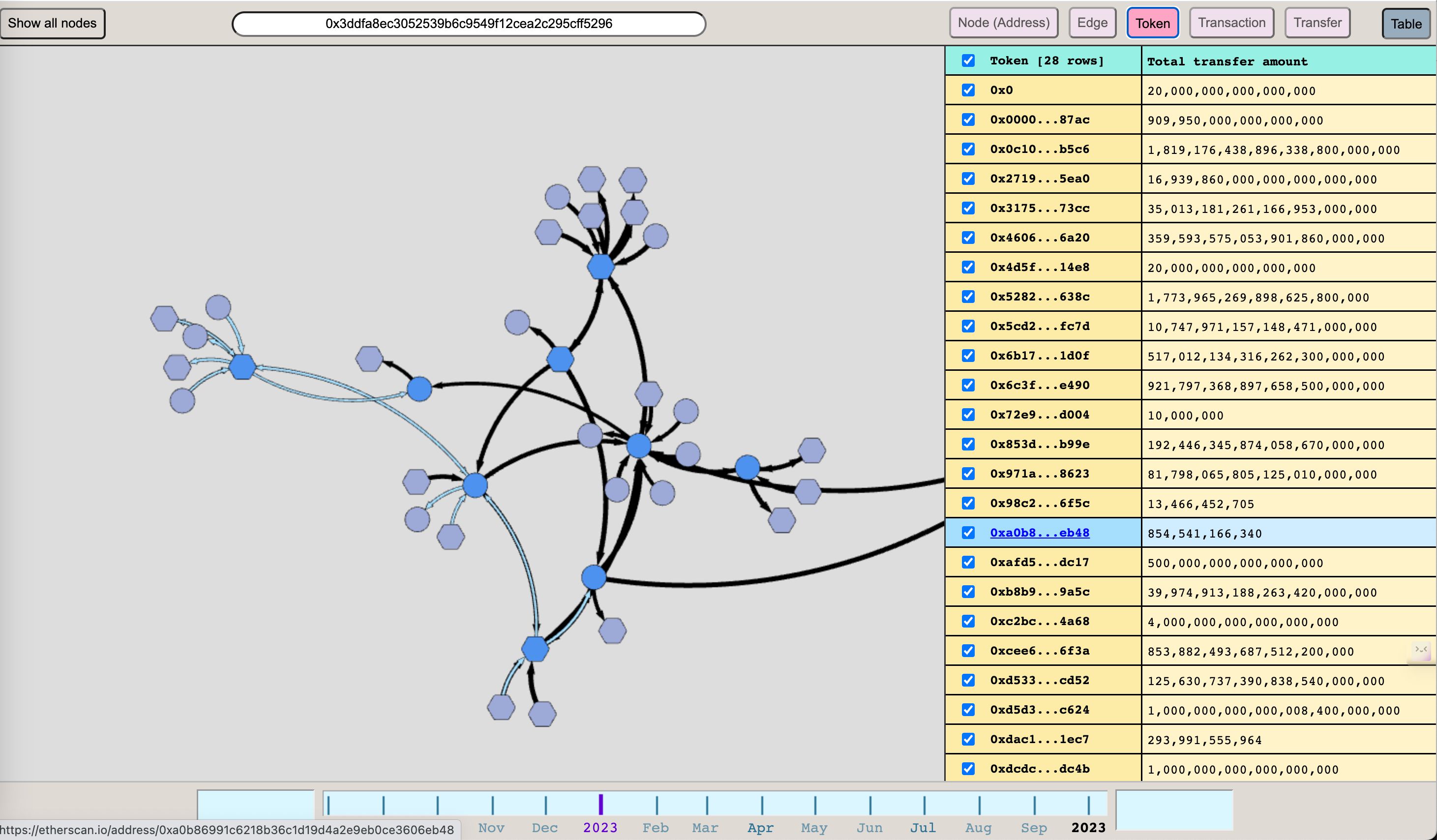Screen dimensions: 1437x840
Task: Switch to the Node (Address) tab
Action: point(1004,23)
